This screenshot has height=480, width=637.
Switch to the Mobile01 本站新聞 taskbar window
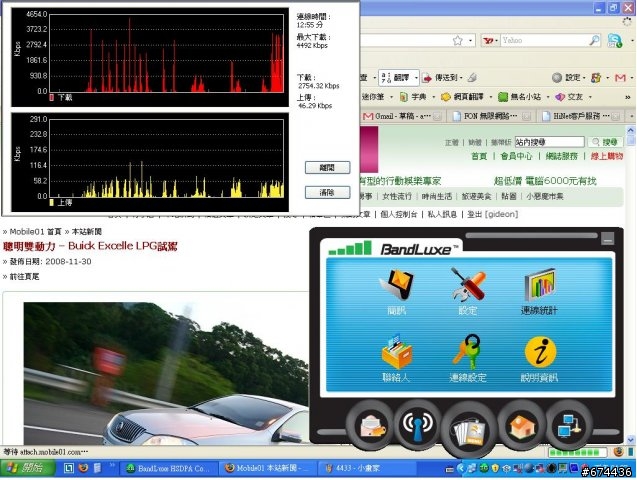267,468
